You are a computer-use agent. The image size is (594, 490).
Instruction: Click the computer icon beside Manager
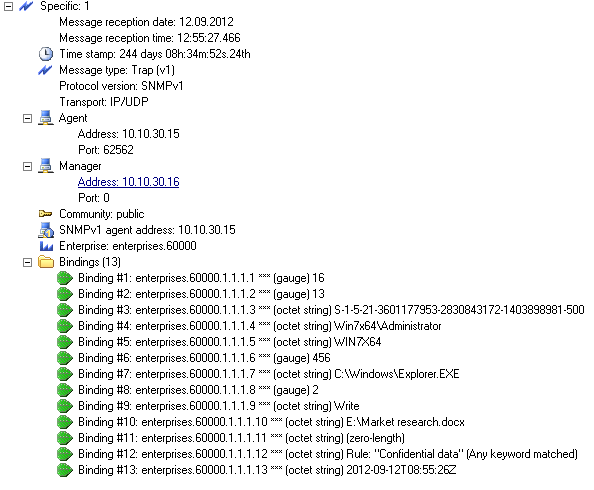tap(46, 166)
